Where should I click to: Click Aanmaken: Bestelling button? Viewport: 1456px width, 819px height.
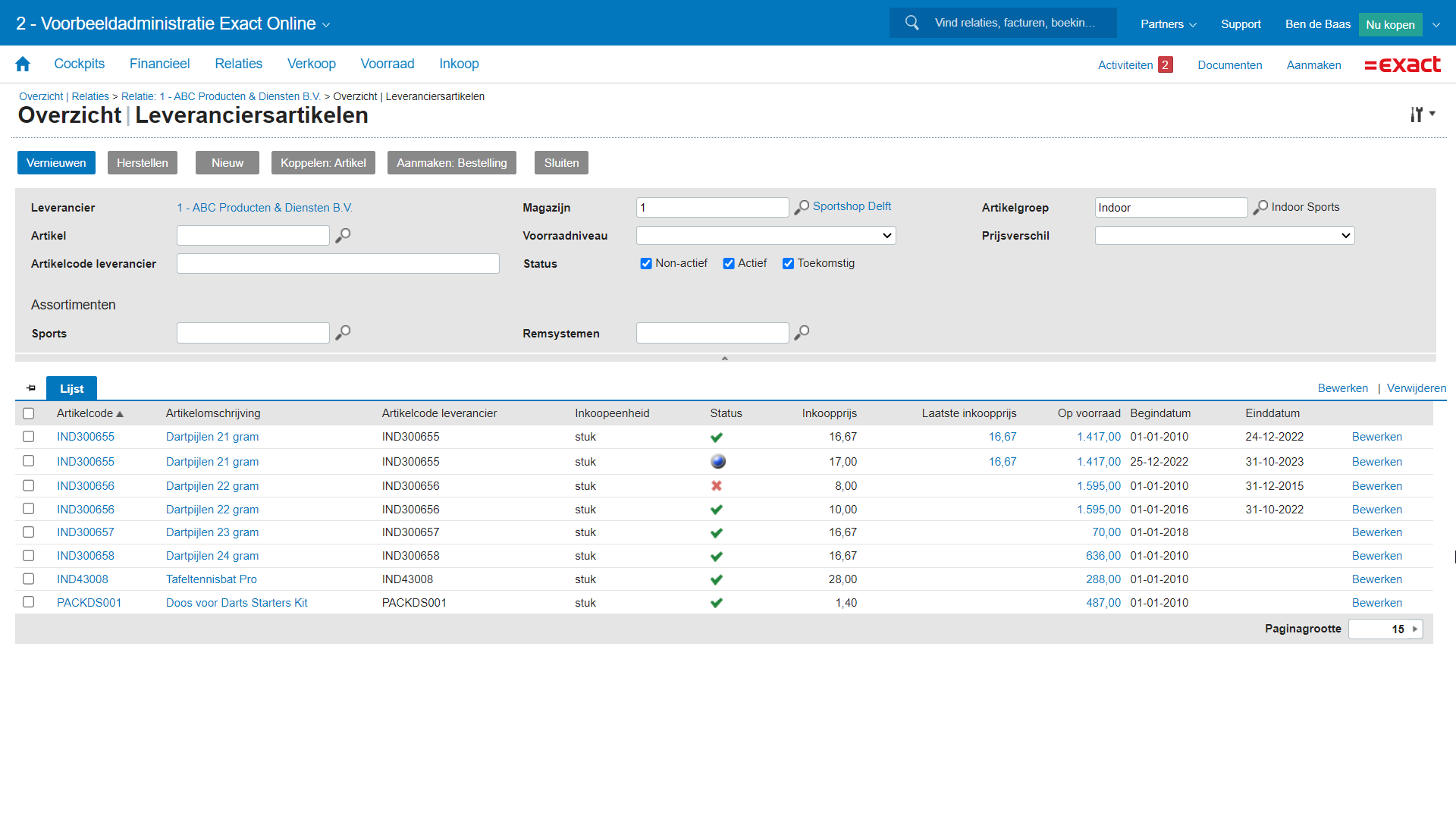click(452, 163)
